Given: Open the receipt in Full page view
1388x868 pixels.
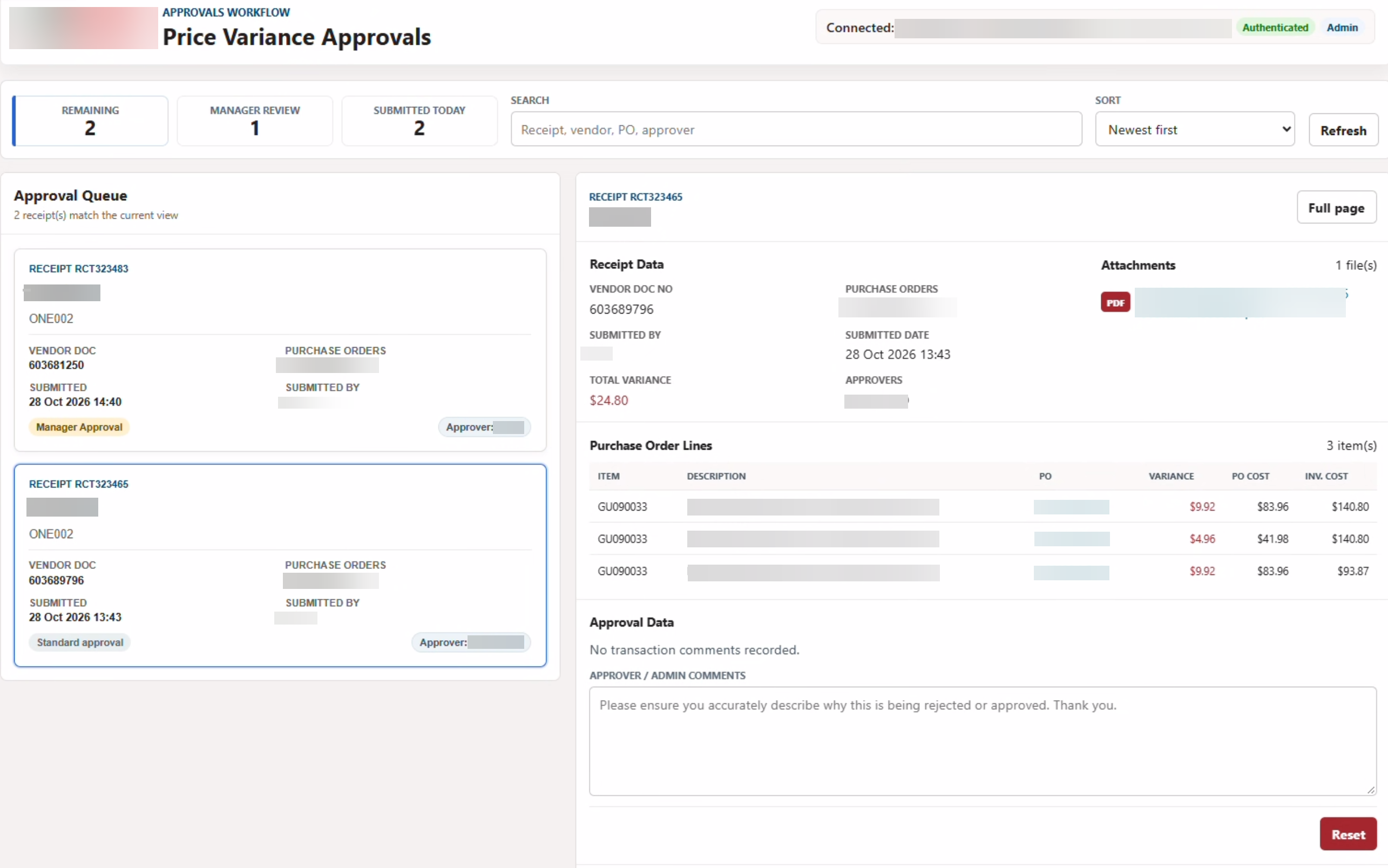Looking at the screenshot, I should 1336,208.
